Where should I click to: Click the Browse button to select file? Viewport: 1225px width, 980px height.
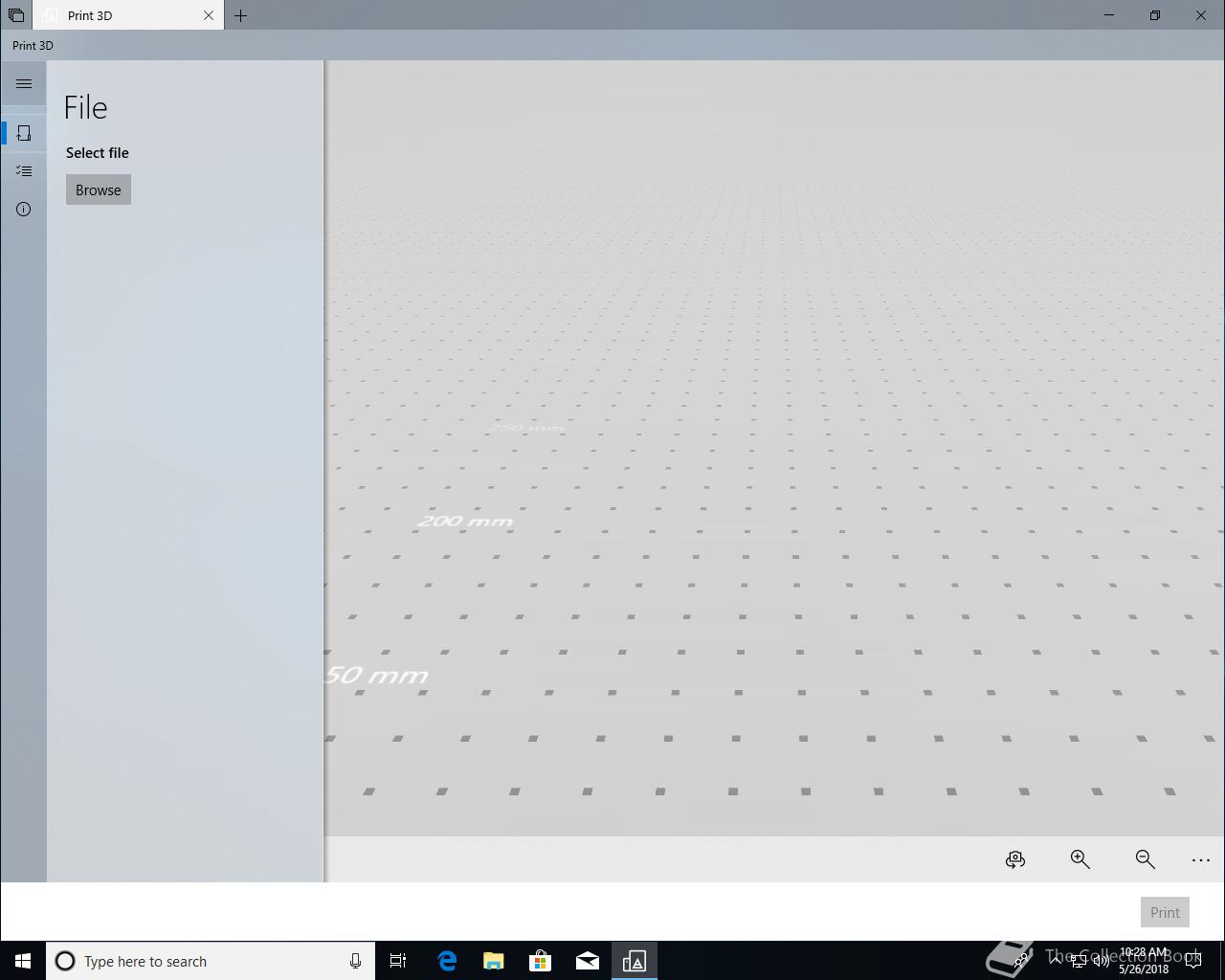pos(99,189)
